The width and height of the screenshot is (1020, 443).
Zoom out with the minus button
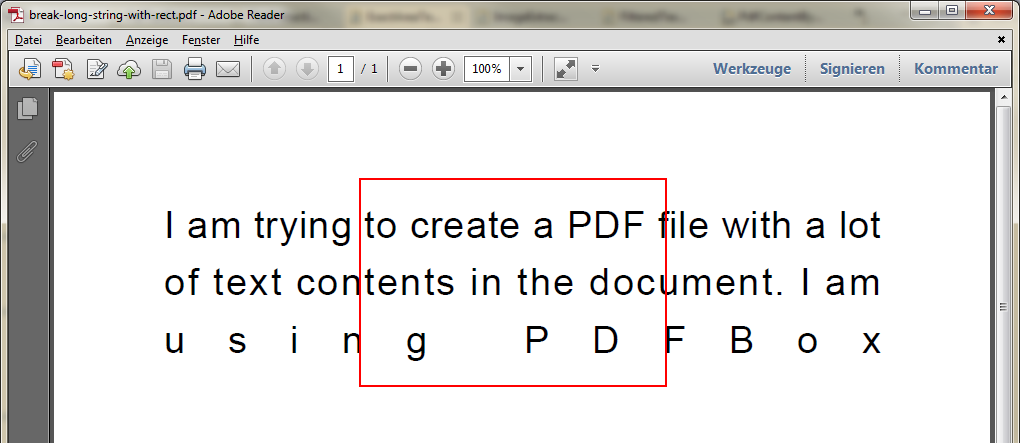(410, 69)
